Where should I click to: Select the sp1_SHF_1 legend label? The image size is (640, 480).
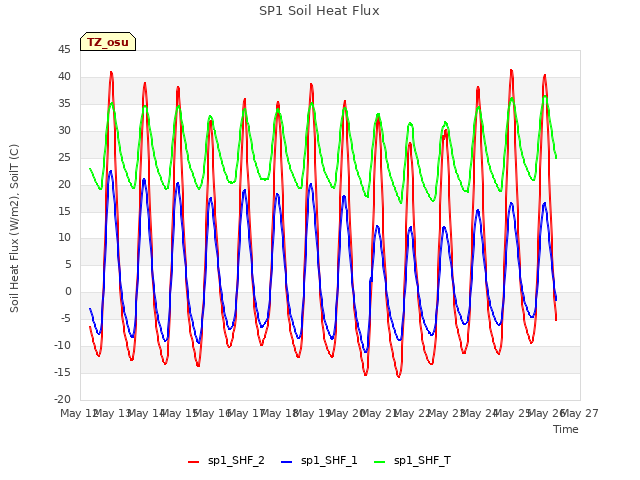[x=329, y=461]
